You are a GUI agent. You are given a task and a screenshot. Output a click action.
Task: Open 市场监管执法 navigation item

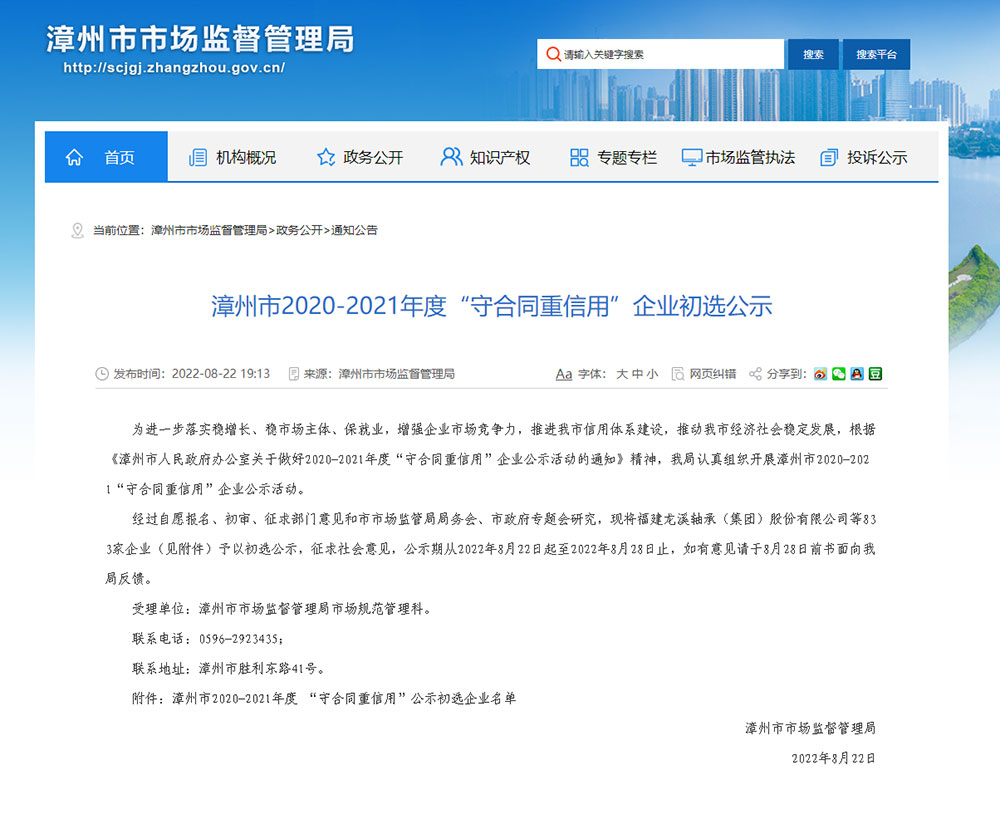pyautogui.click(x=738, y=157)
